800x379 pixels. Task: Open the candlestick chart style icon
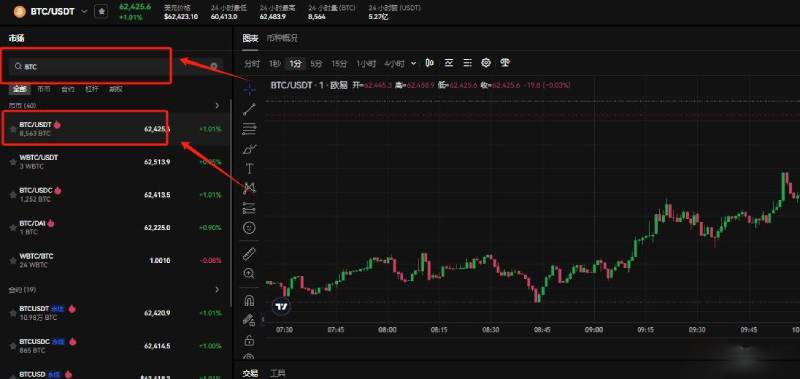point(430,63)
